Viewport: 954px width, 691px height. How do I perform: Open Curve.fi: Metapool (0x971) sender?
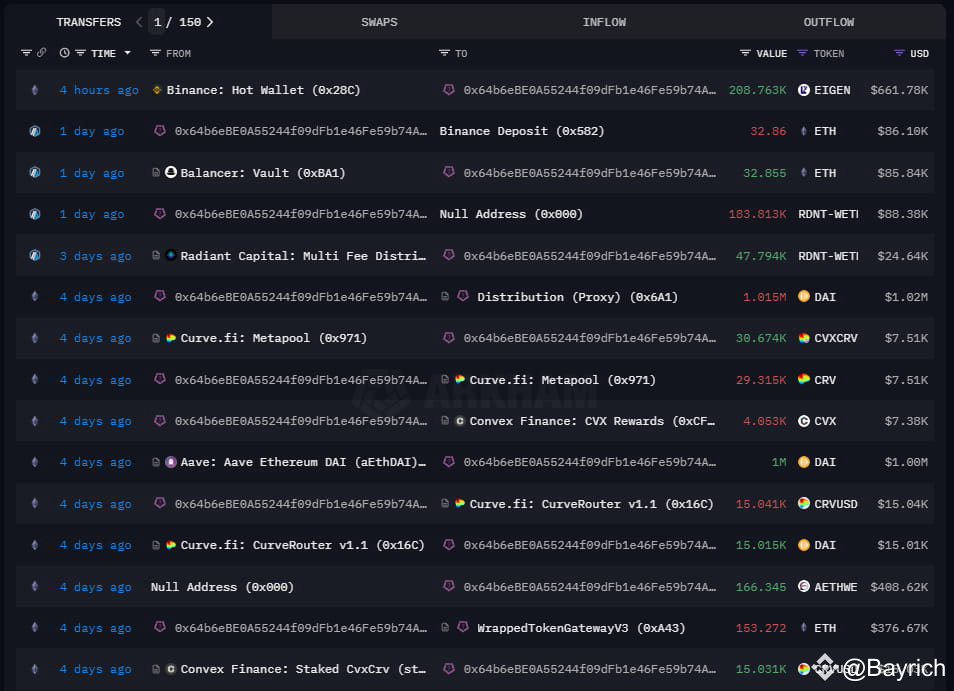click(x=274, y=338)
